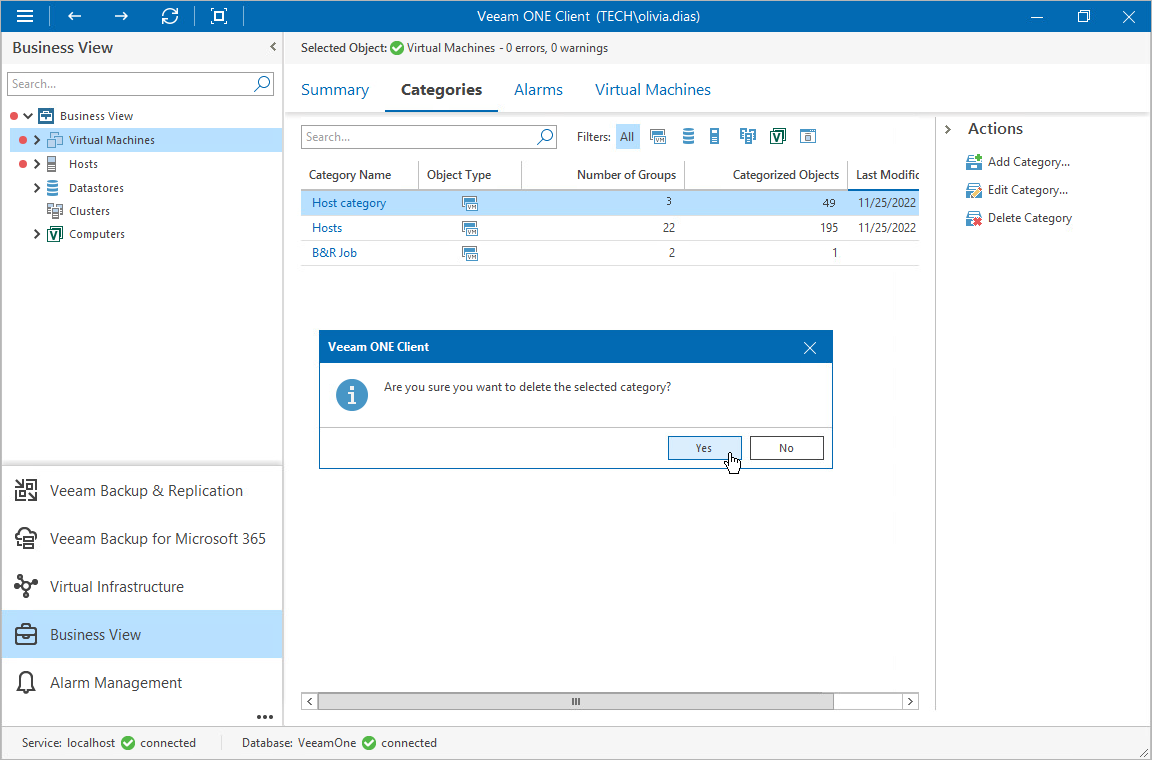The image size is (1152, 760).
Task: Click the Datastores database icon in tree
Action: (x=52, y=187)
